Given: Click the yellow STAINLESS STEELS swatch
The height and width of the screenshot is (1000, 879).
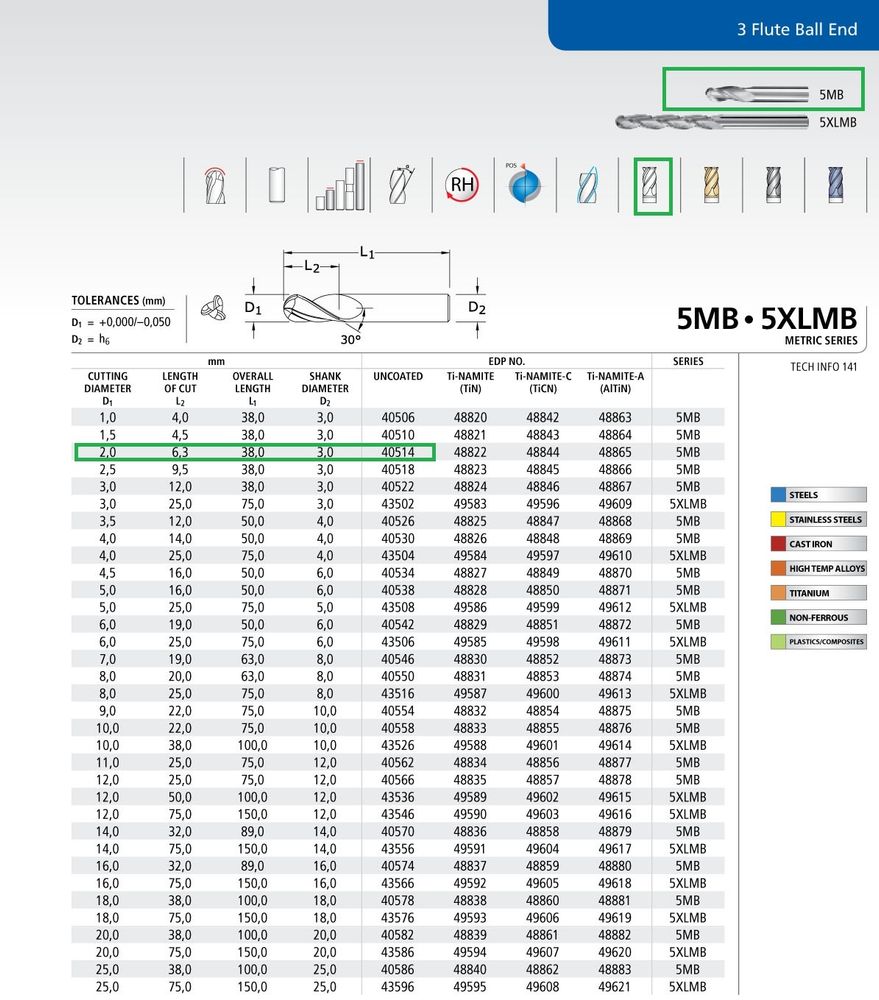Looking at the screenshot, I should [778, 519].
